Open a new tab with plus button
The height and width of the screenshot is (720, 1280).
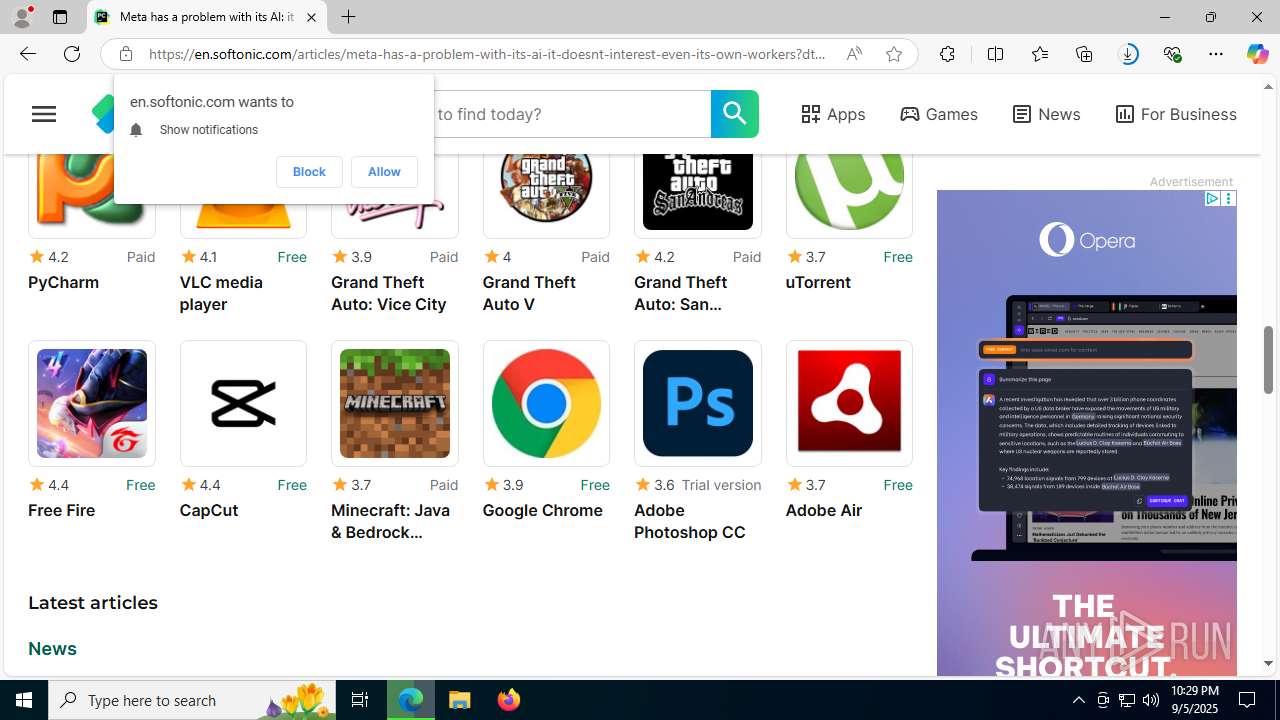[349, 17]
